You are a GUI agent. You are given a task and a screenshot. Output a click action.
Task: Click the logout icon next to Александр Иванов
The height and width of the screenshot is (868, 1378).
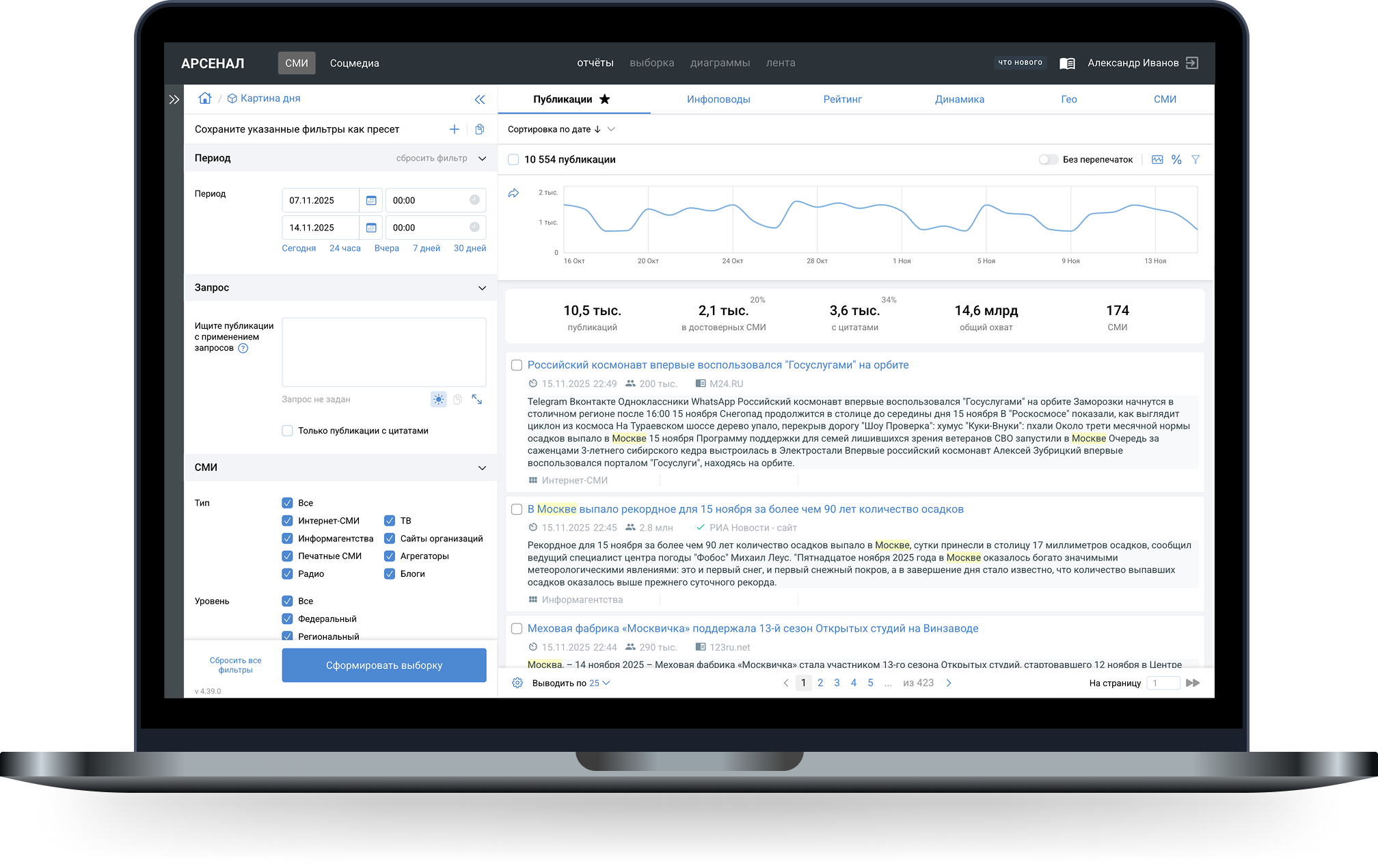click(1192, 63)
